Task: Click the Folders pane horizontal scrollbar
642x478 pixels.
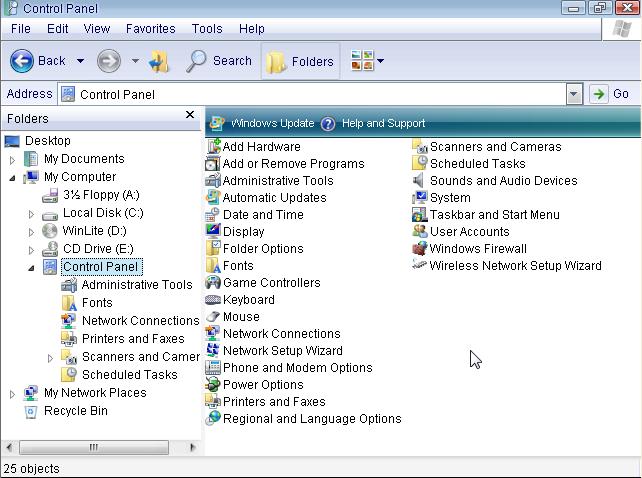Action: point(94,447)
